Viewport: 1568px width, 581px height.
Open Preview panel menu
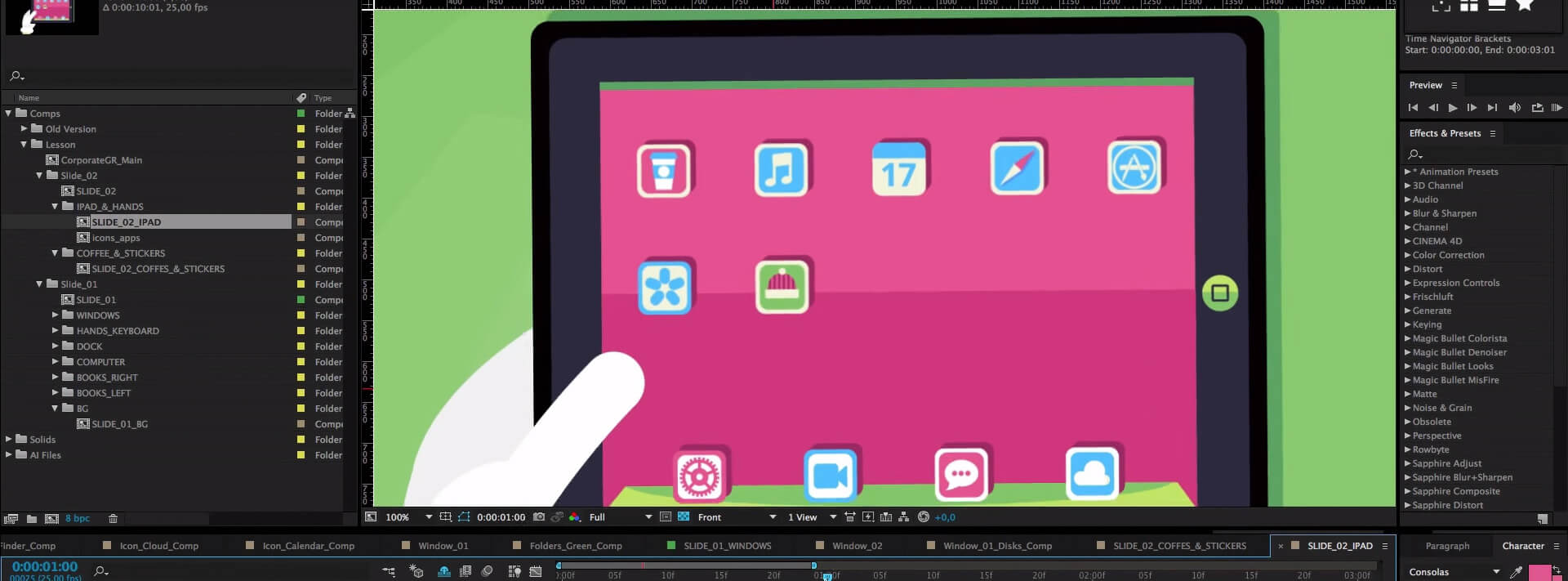1454,85
